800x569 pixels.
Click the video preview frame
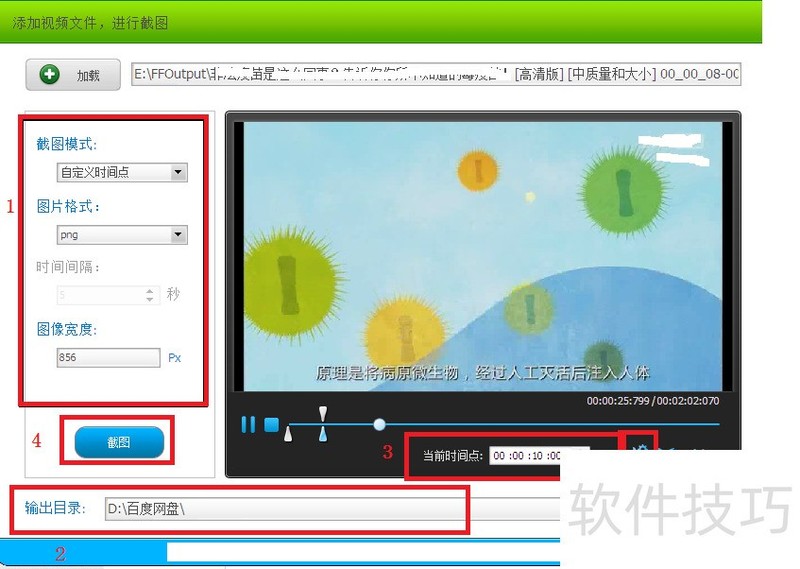pos(483,257)
